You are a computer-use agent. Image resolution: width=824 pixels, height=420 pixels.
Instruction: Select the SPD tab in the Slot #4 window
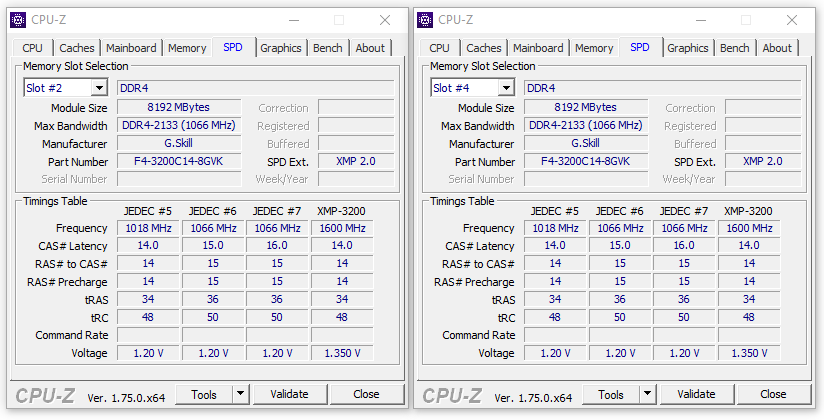click(640, 47)
